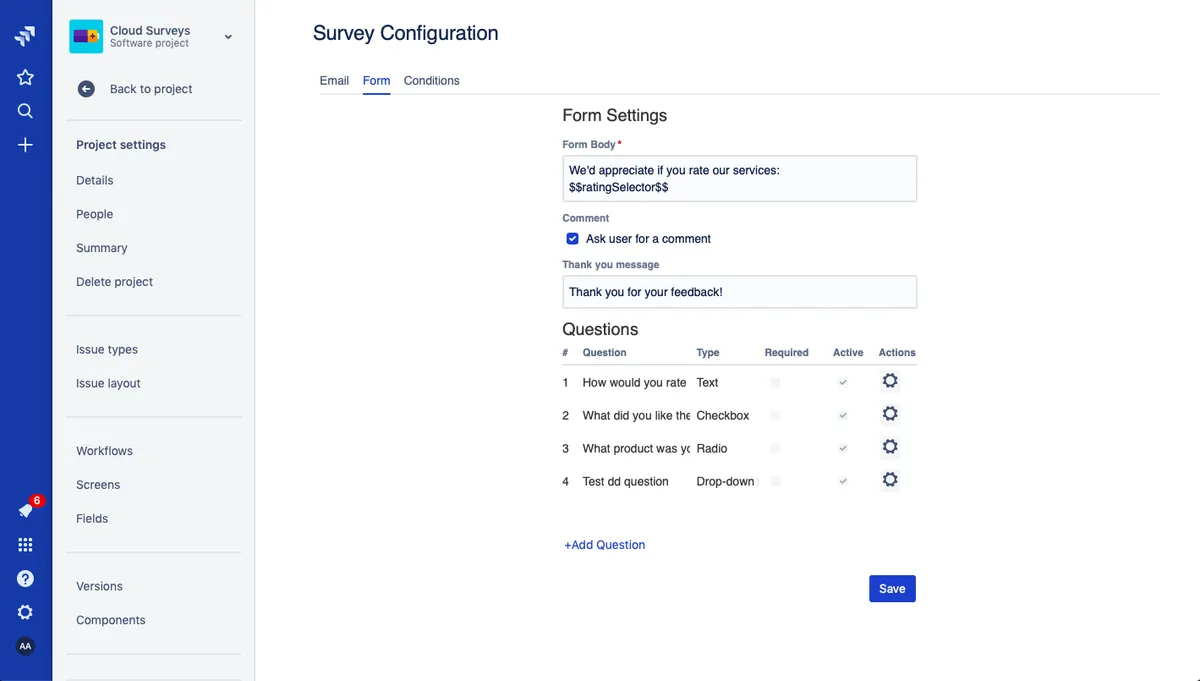
Task: Click the Cloud Surveys project avatar
Action: (x=86, y=37)
